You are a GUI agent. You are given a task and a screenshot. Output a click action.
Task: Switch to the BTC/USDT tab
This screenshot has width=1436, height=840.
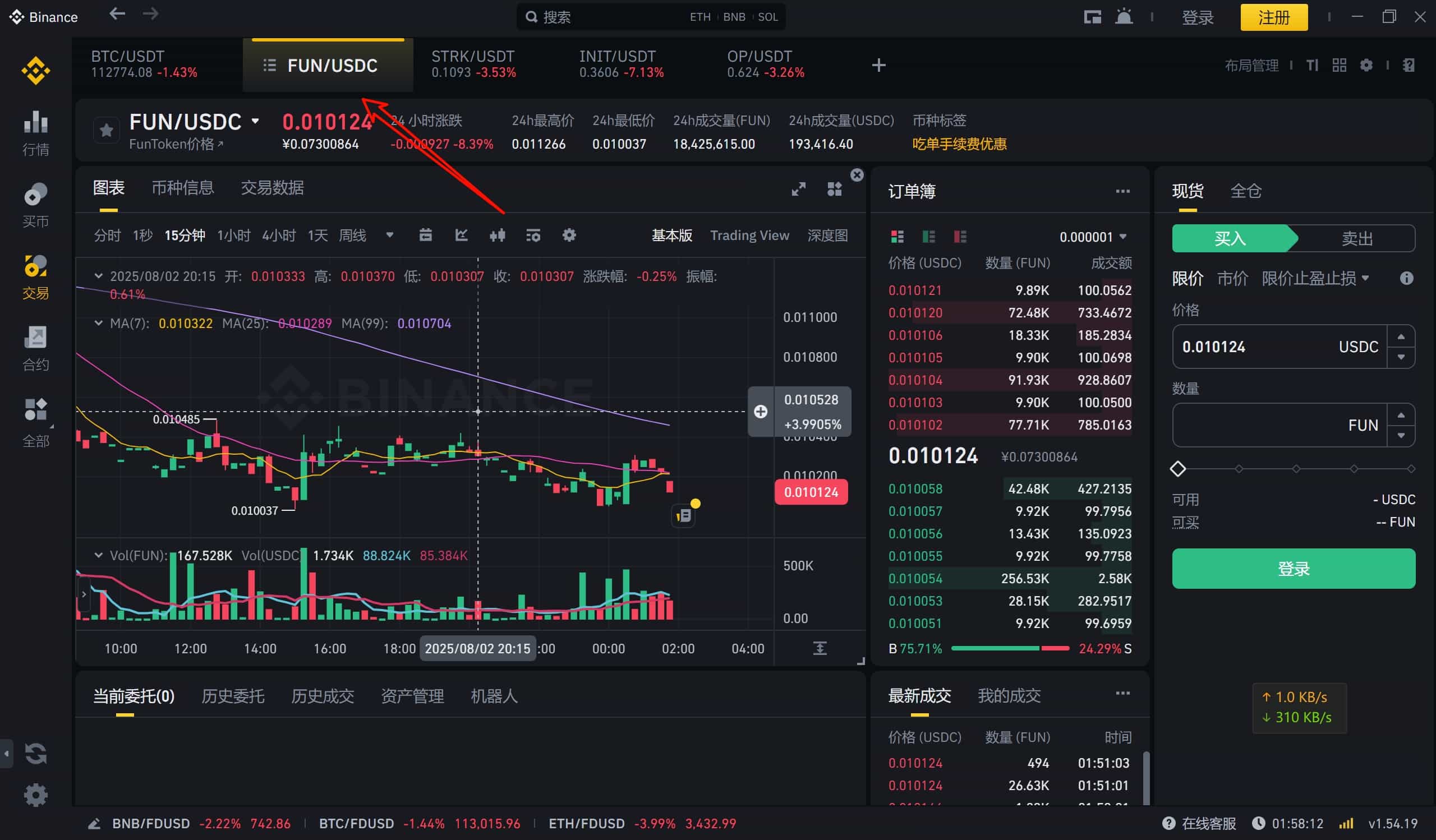click(x=144, y=64)
